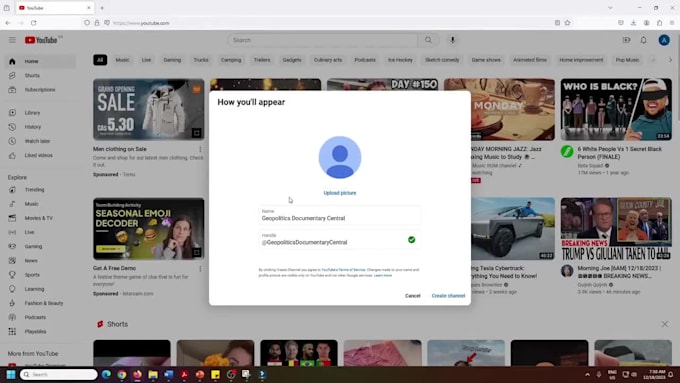This screenshot has height=383, width=680.
Task: Open Who Is Black video thumbnail
Action: click(x=616, y=109)
